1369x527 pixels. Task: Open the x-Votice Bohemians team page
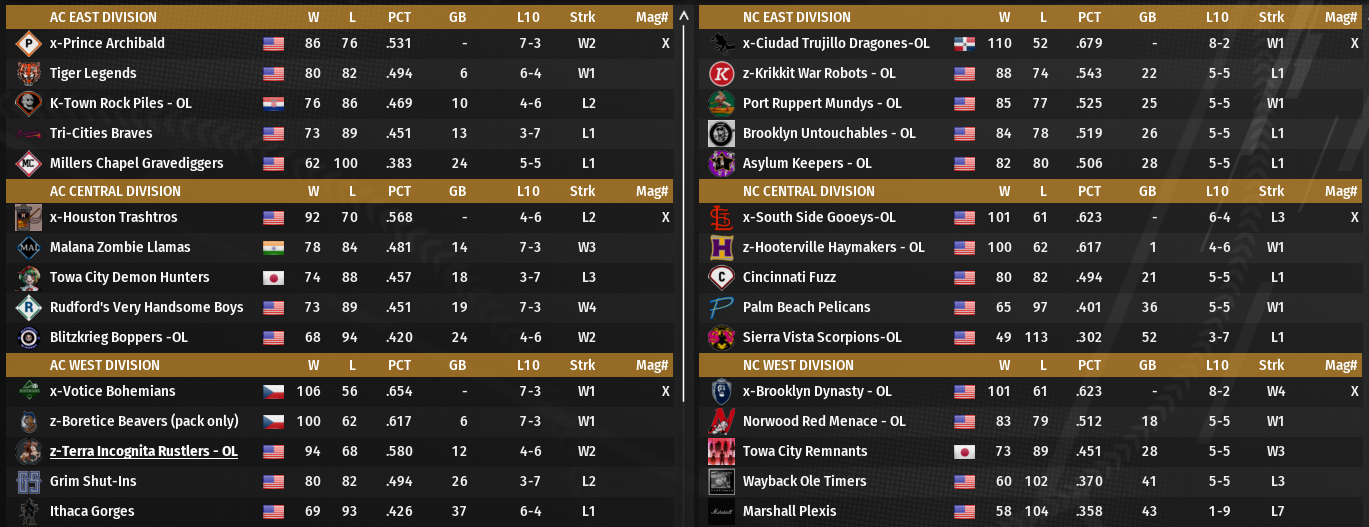pos(112,392)
